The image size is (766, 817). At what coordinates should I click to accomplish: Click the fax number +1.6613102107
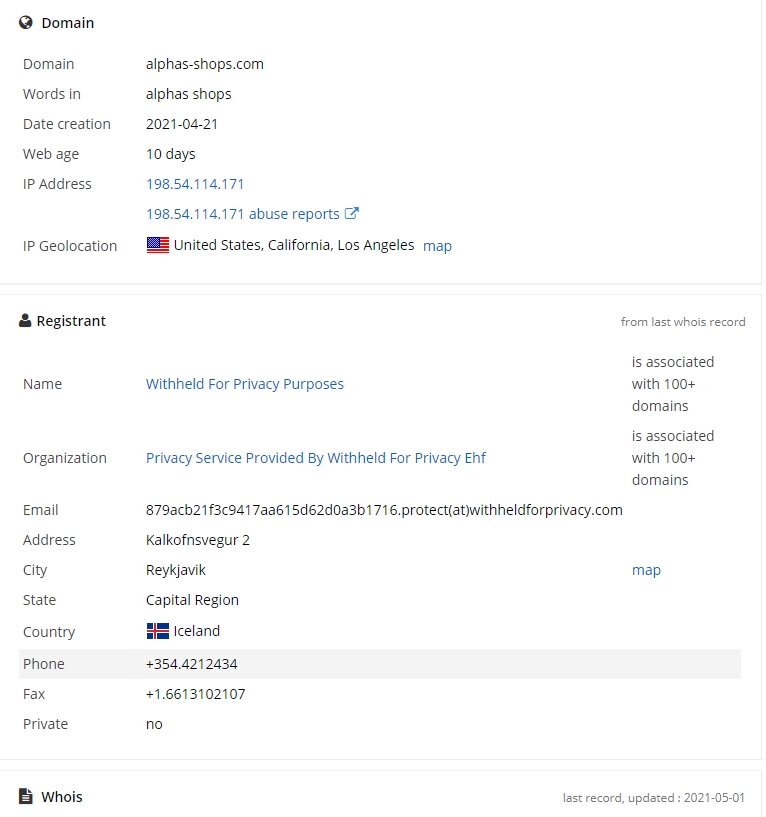click(195, 694)
